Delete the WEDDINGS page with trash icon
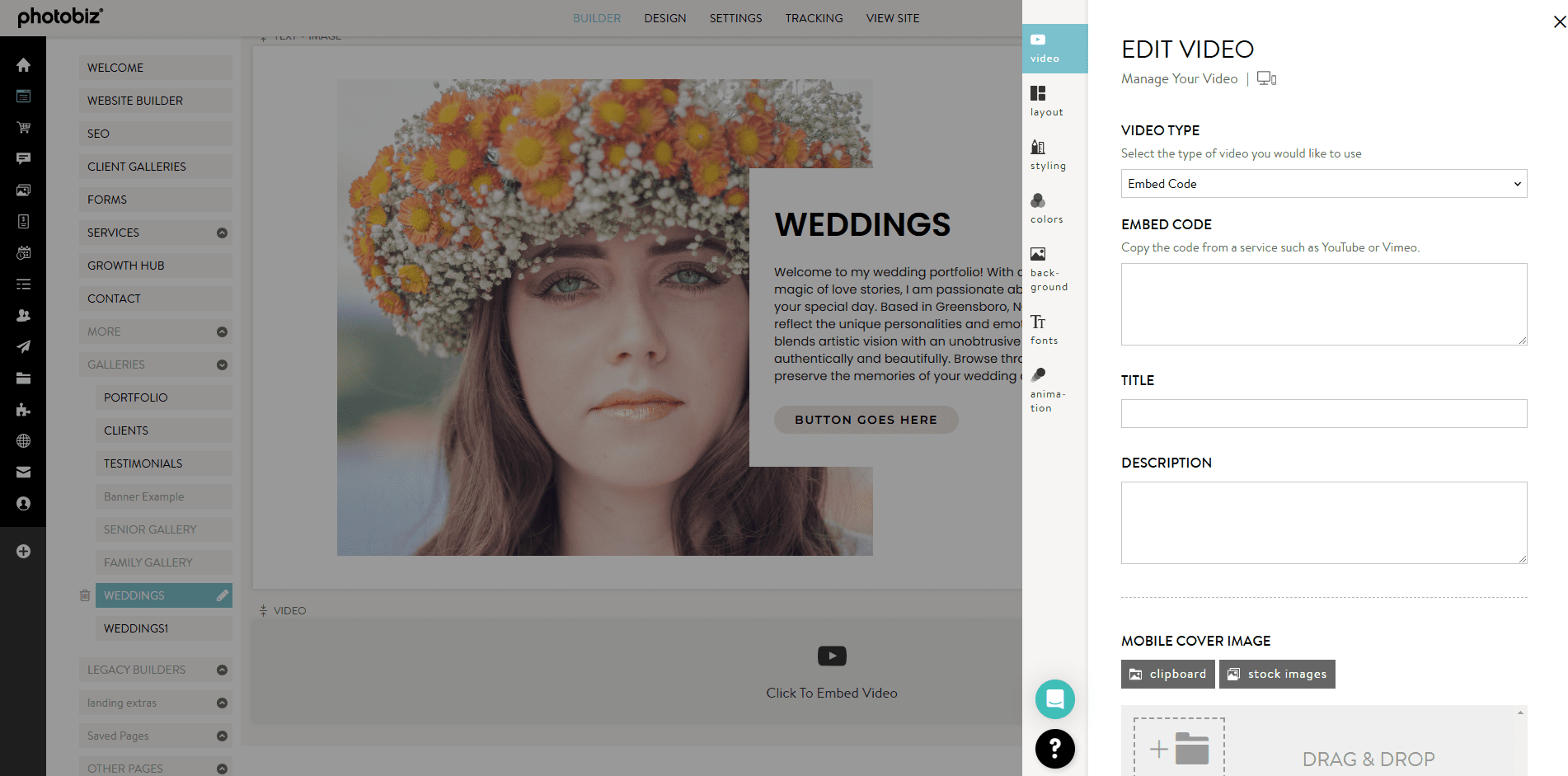The image size is (1568, 776). click(85, 595)
